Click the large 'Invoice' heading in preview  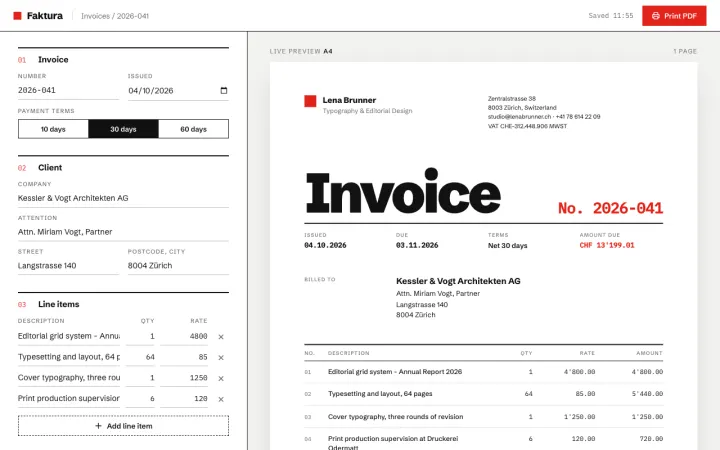403,192
